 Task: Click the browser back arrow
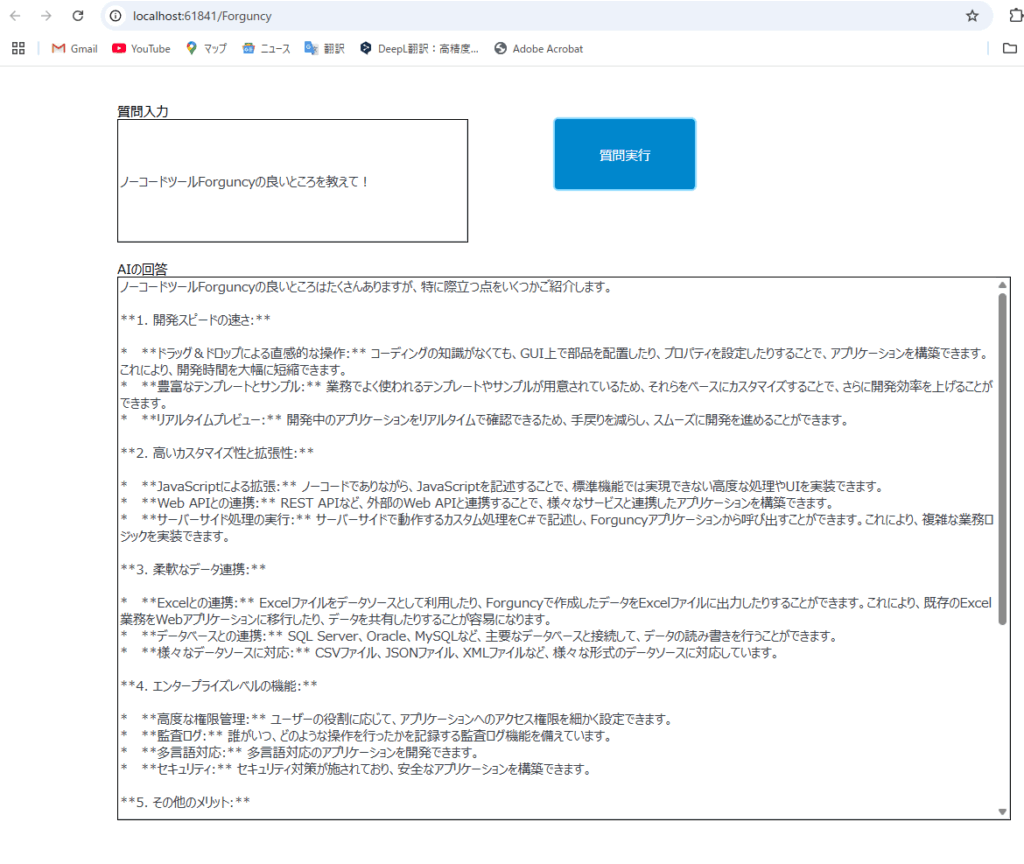click(x=16, y=16)
